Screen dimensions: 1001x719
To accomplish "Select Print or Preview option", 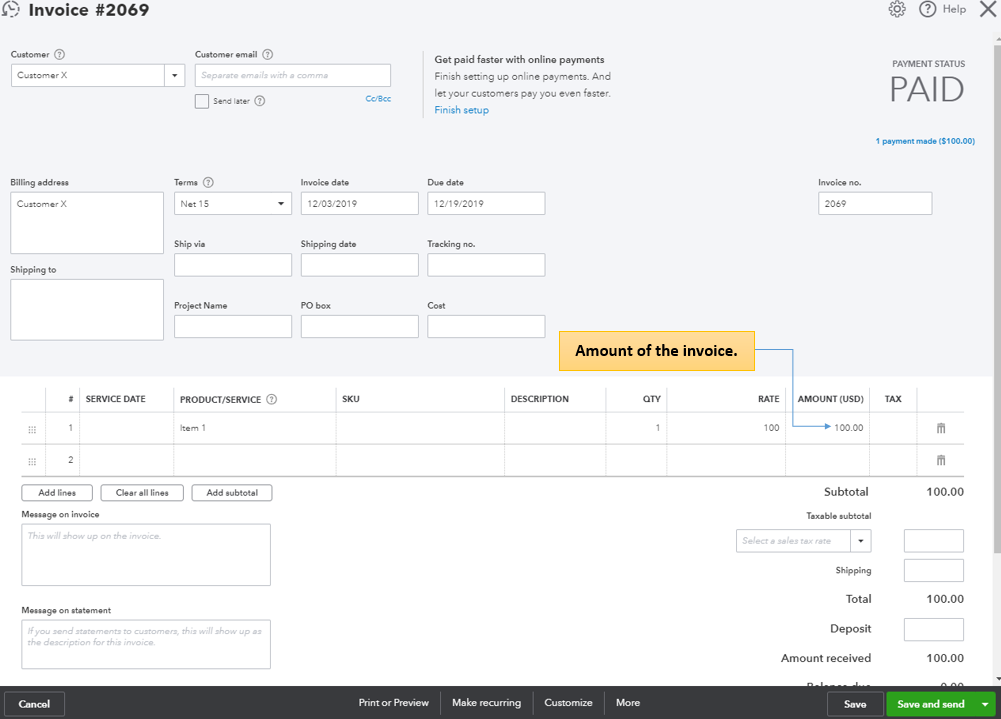I will click(x=393, y=703).
